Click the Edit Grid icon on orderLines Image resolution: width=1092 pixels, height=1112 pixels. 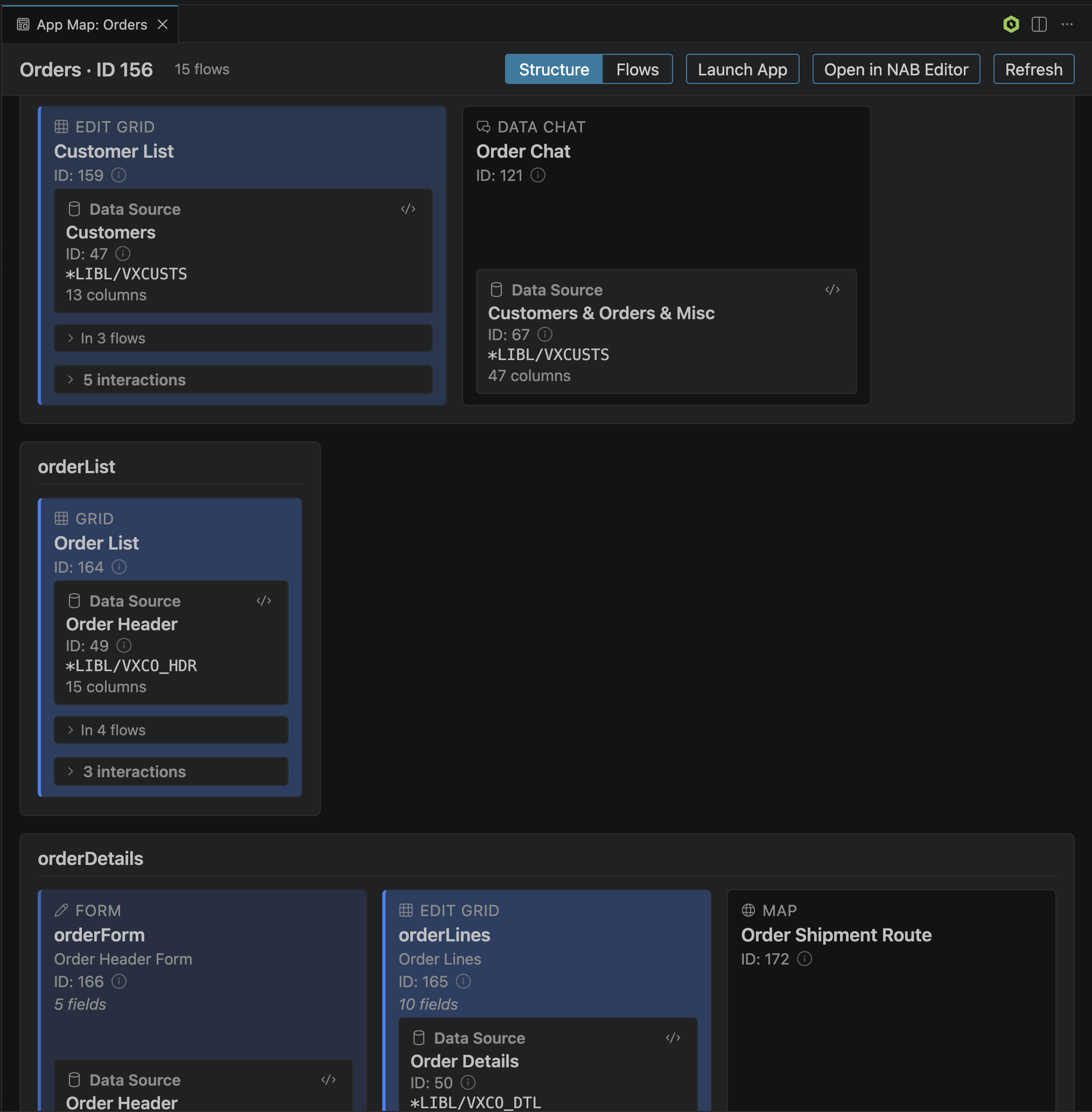[x=406, y=910]
